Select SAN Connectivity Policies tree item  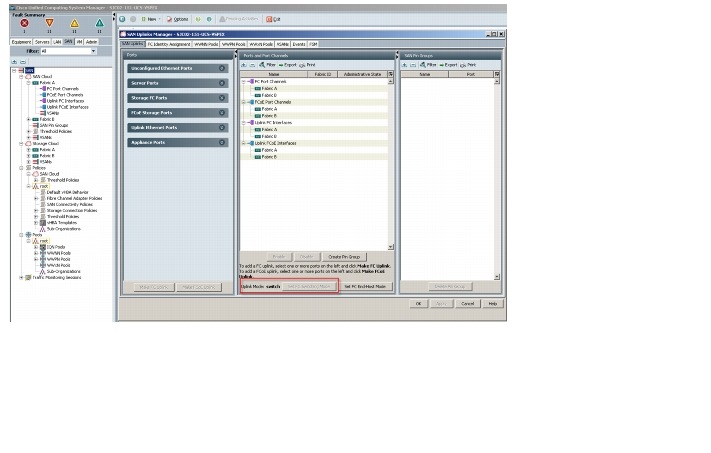pyautogui.click(x=69, y=205)
